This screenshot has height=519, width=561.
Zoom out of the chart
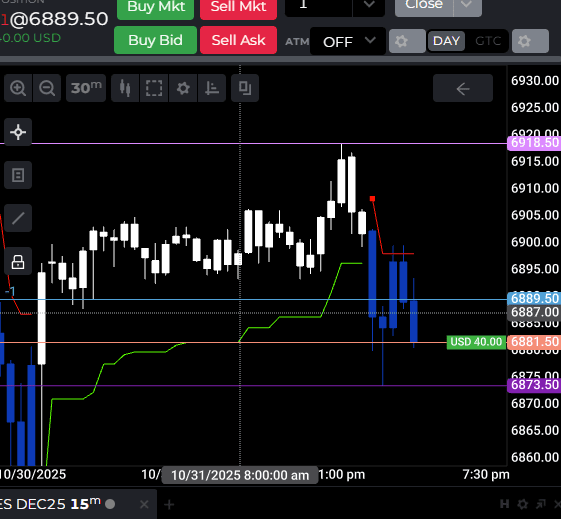pos(47,88)
